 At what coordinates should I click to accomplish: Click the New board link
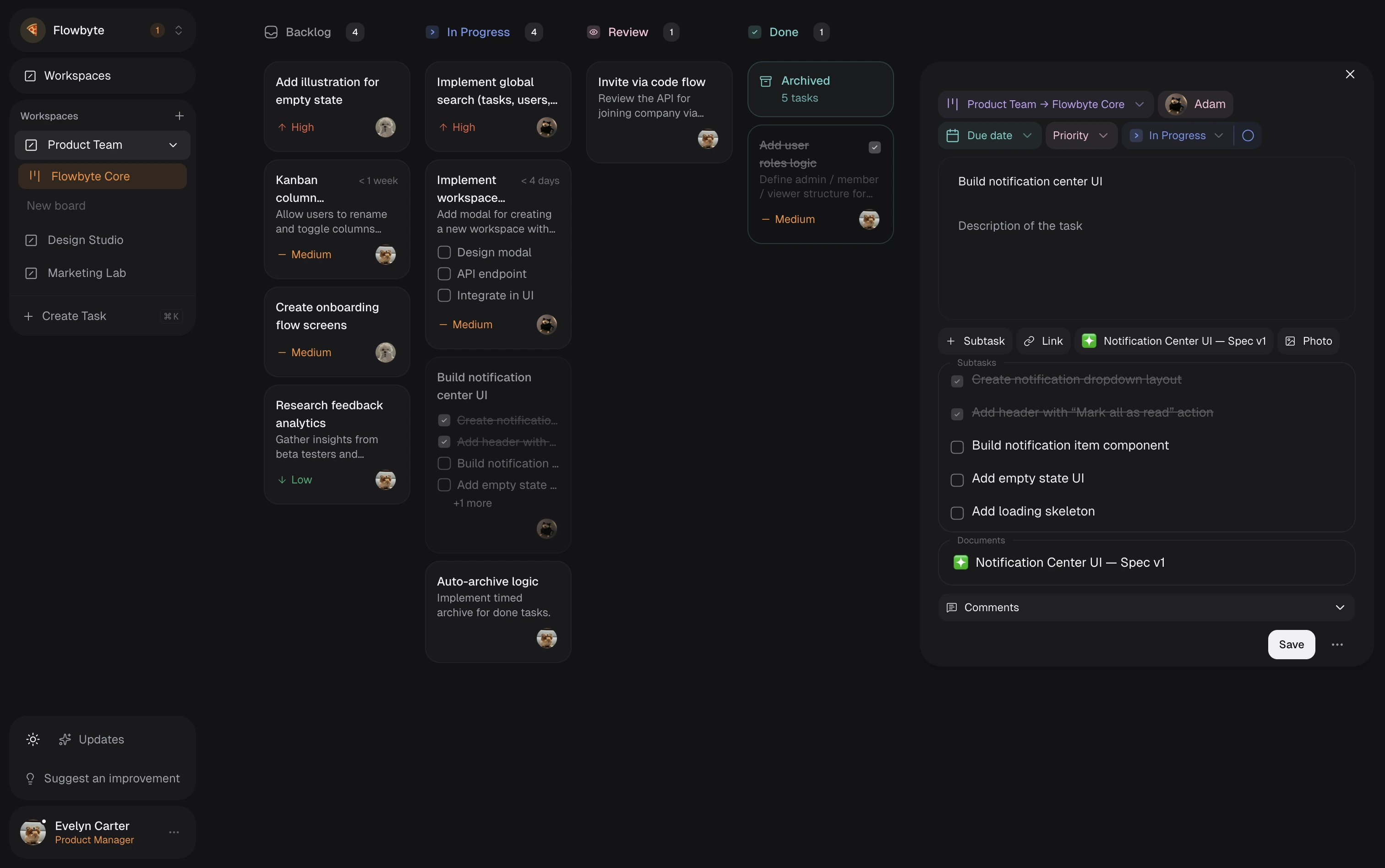[x=56, y=205]
